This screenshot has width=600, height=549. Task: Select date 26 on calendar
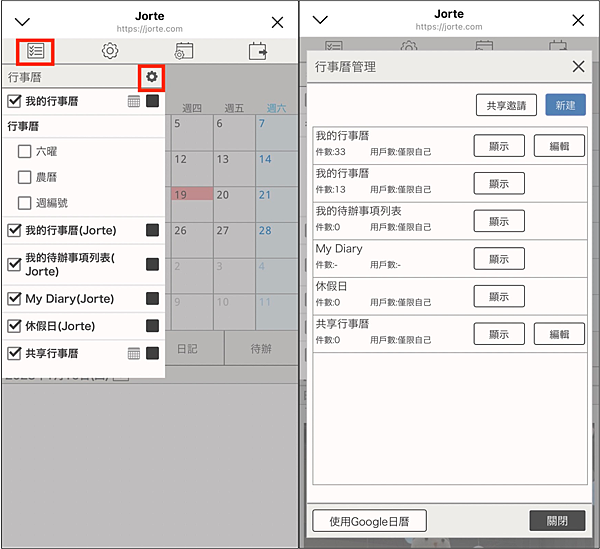(x=192, y=240)
